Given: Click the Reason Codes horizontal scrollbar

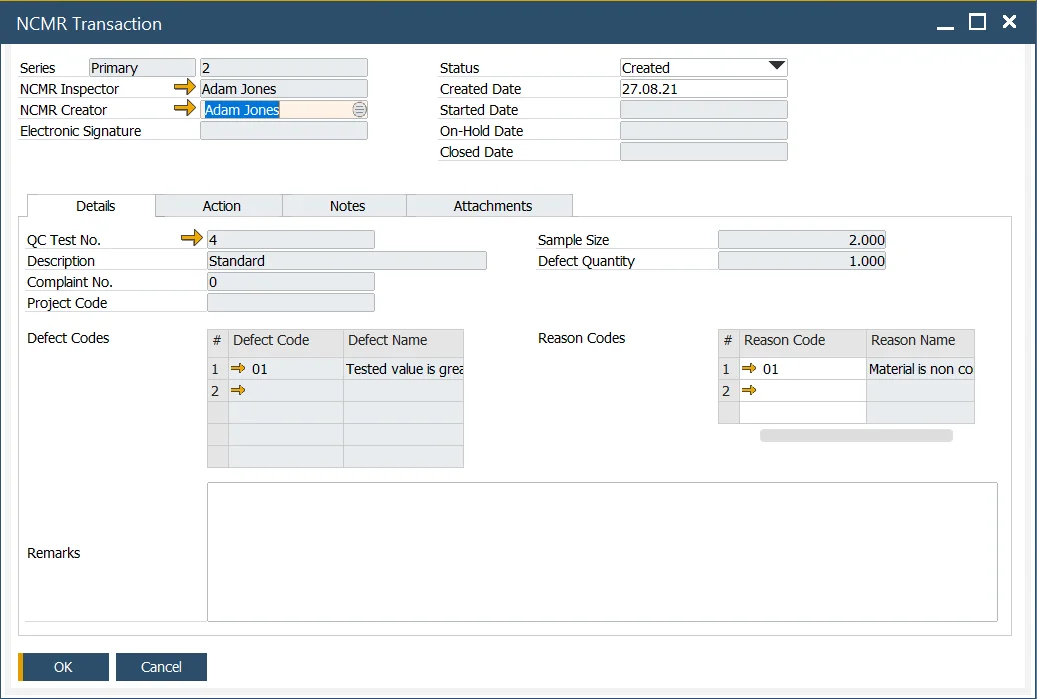Looking at the screenshot, I should (x=856, y=436).
